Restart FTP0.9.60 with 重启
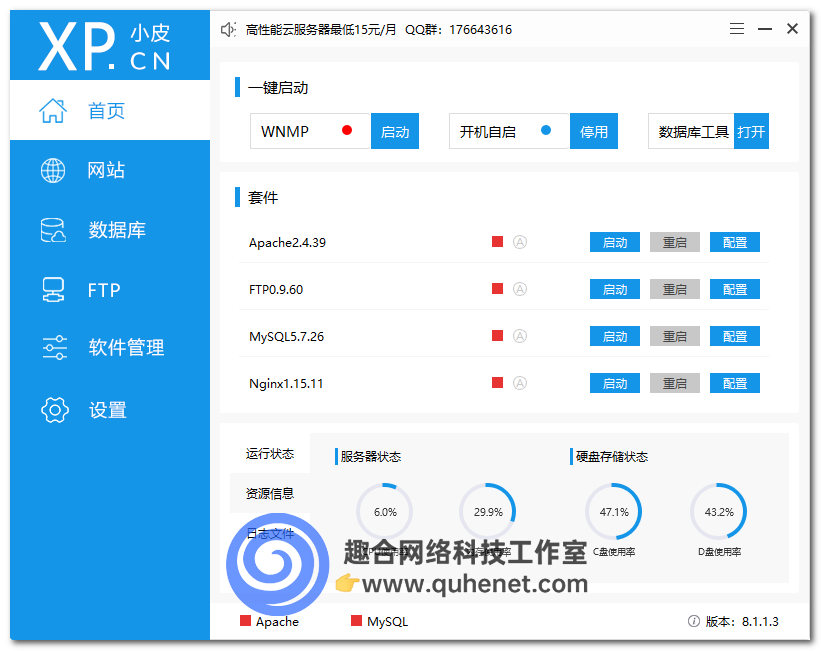Viewport: 821px width, 651px height. click(675, 289)
